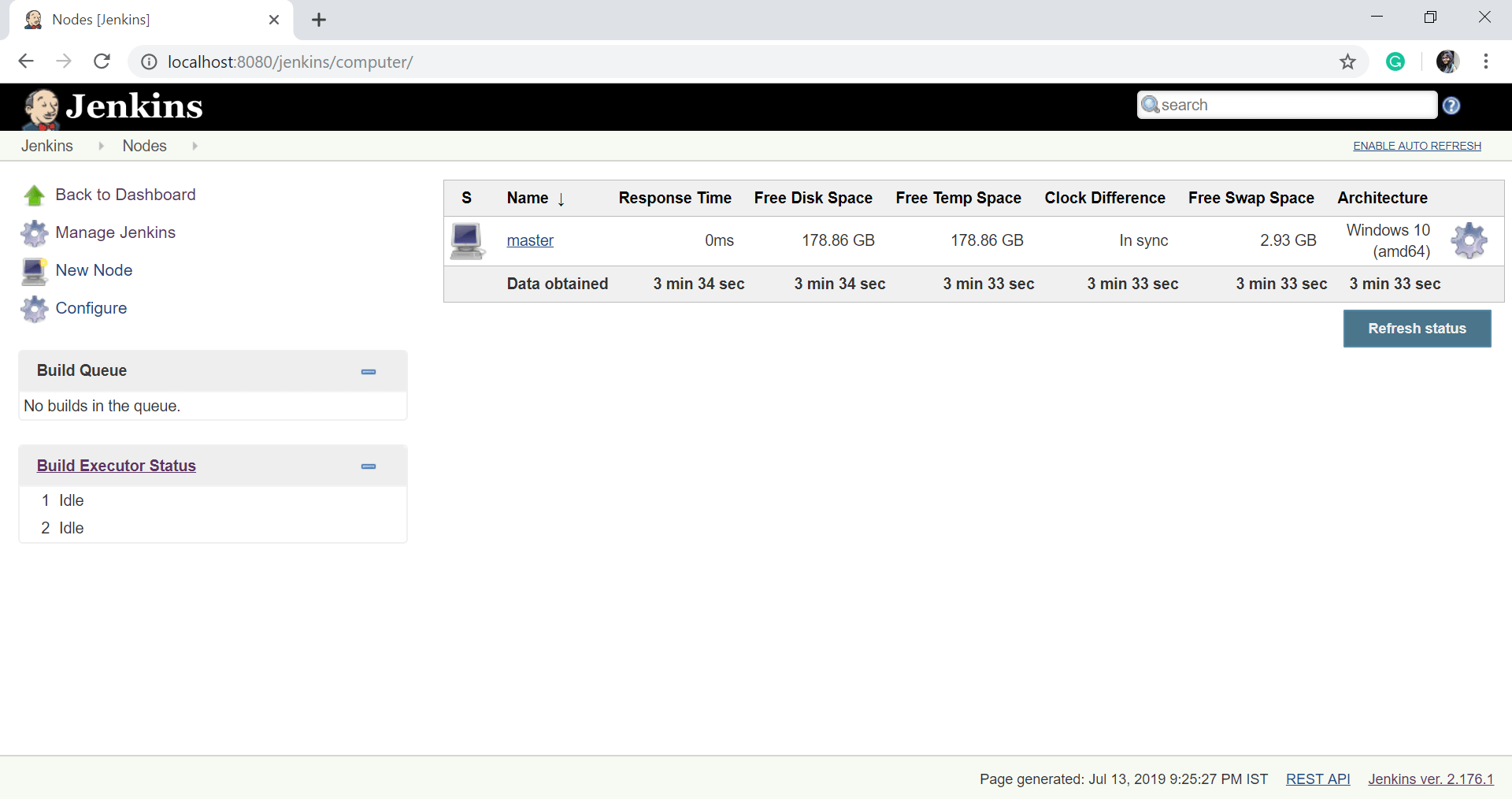Open Jenkins breadcrumb link

47,146
